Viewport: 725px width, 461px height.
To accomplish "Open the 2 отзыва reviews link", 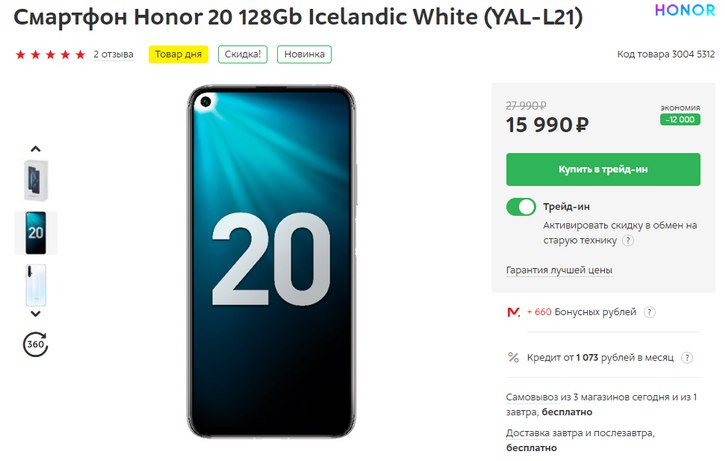I will click(x=113, y=55).
